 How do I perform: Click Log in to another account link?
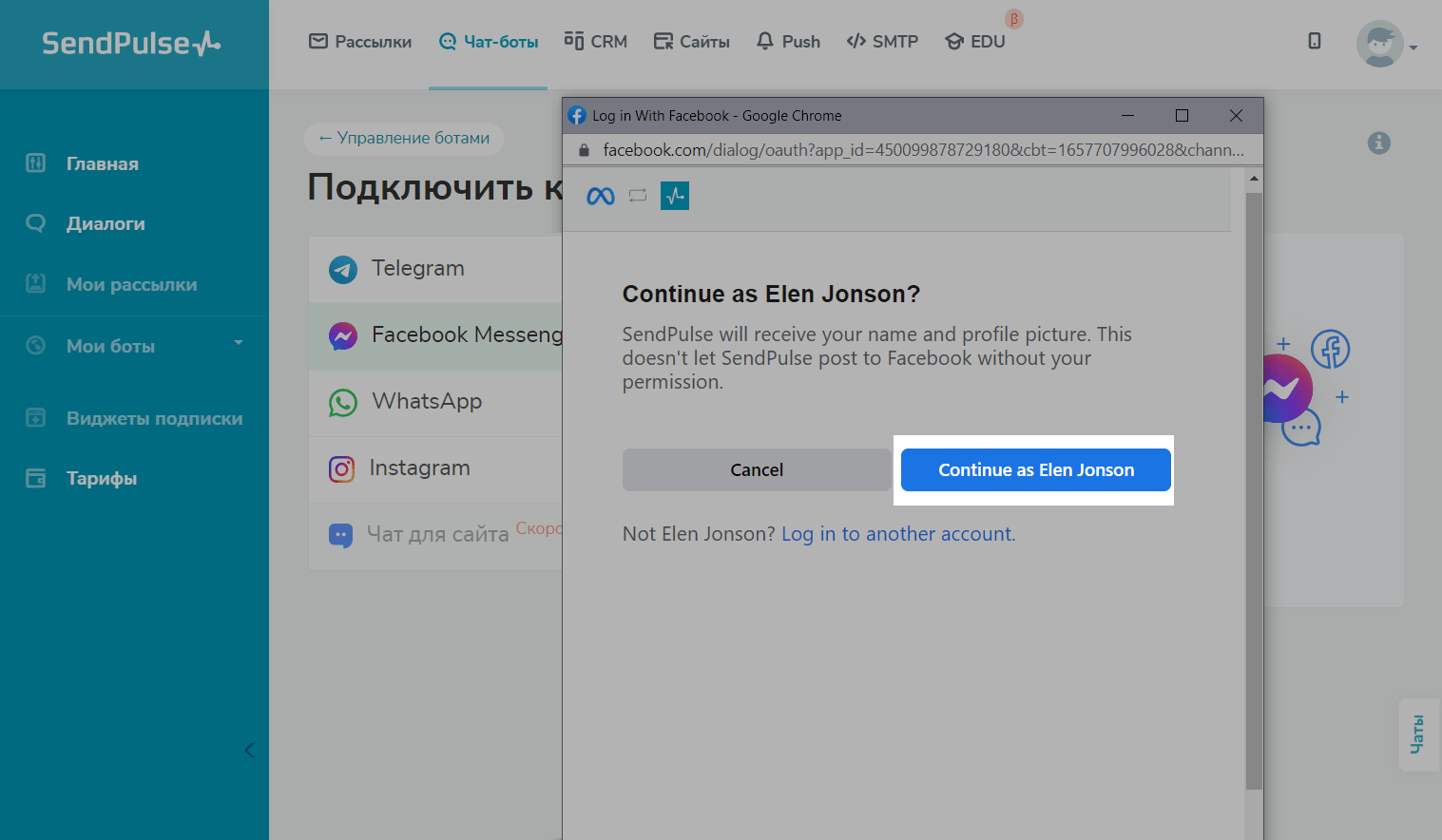point(898,534)
